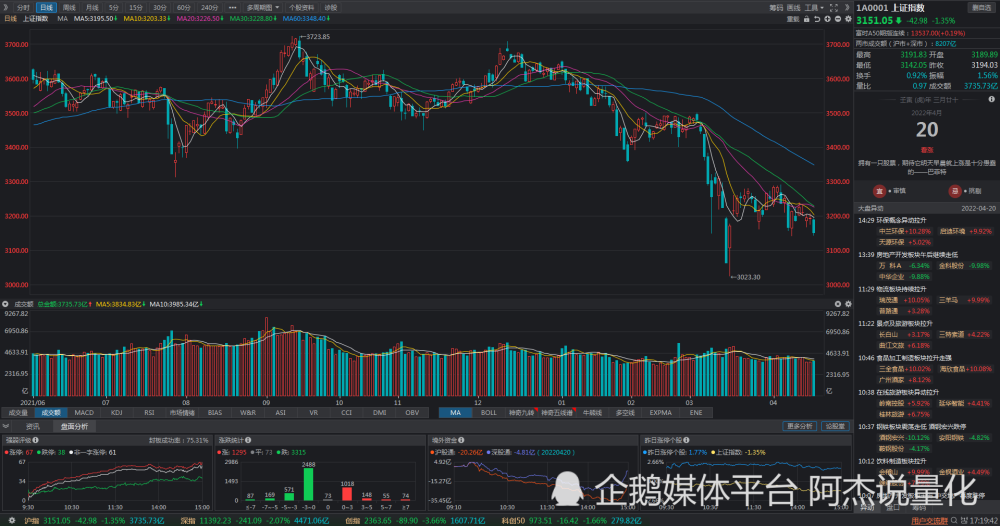Click the 忌 avoid icon
Screen dimensions: 1000x526
point(955,191)
